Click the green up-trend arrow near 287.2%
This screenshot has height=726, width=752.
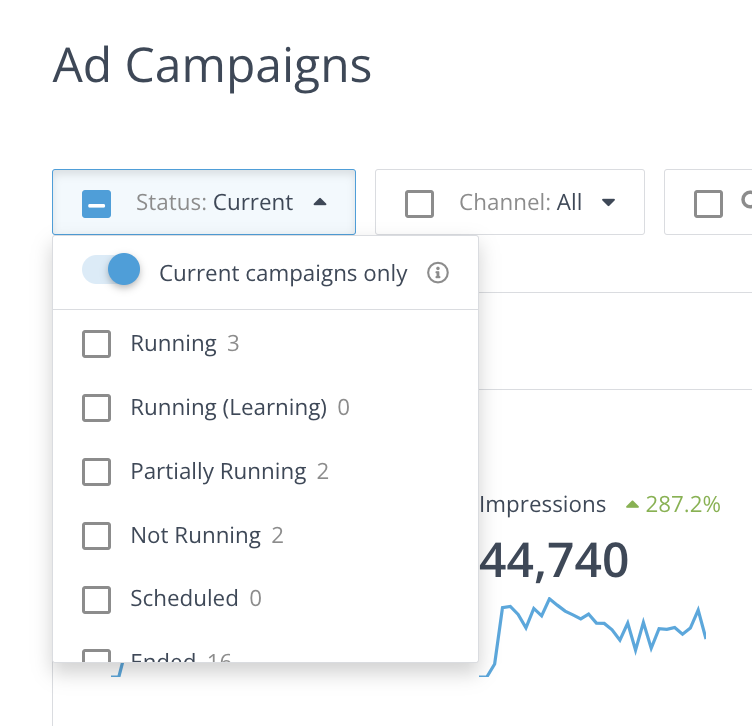[632, 504]
